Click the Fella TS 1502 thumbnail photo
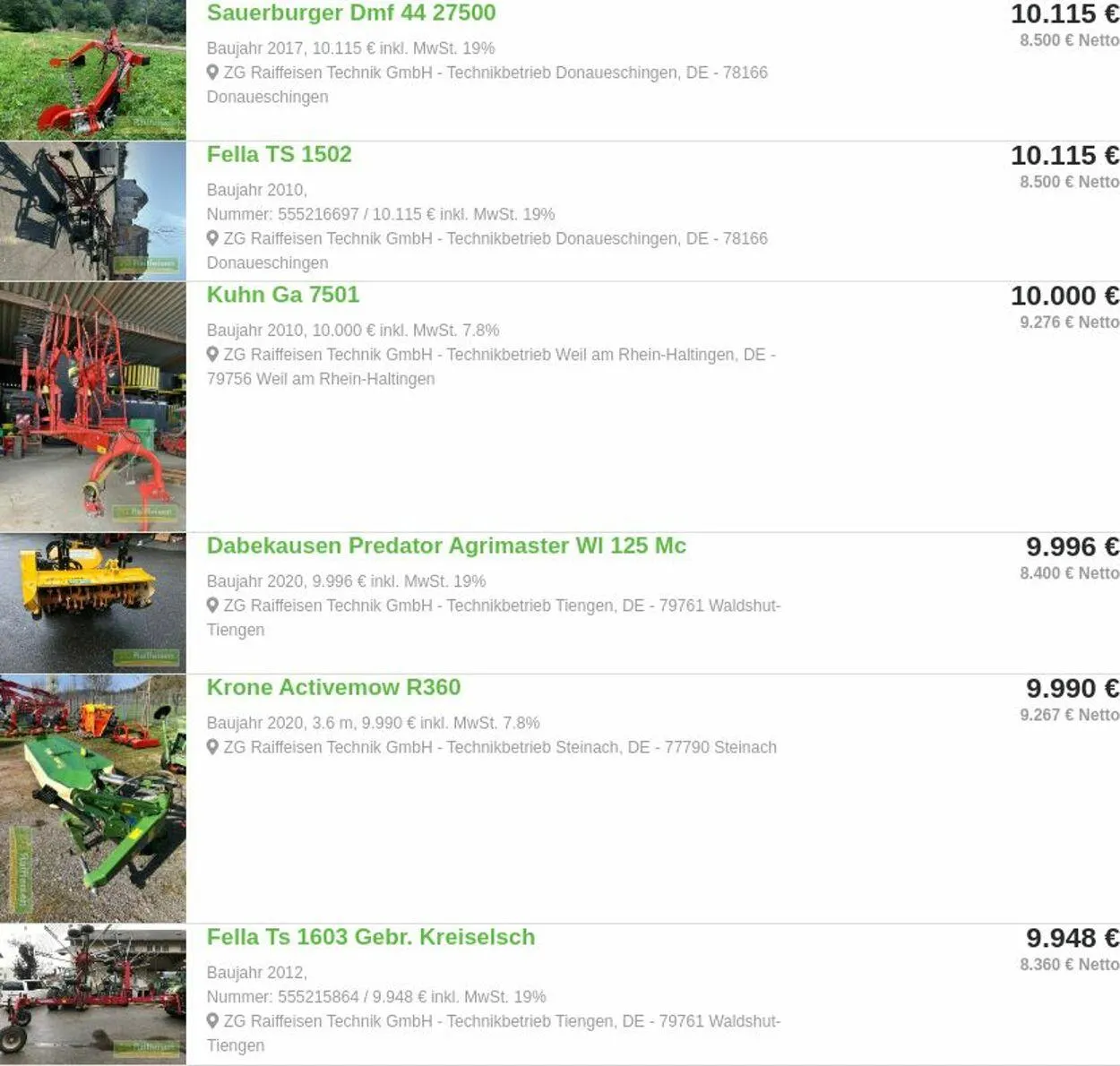The image size is (1120, 1066). [93, 211]
